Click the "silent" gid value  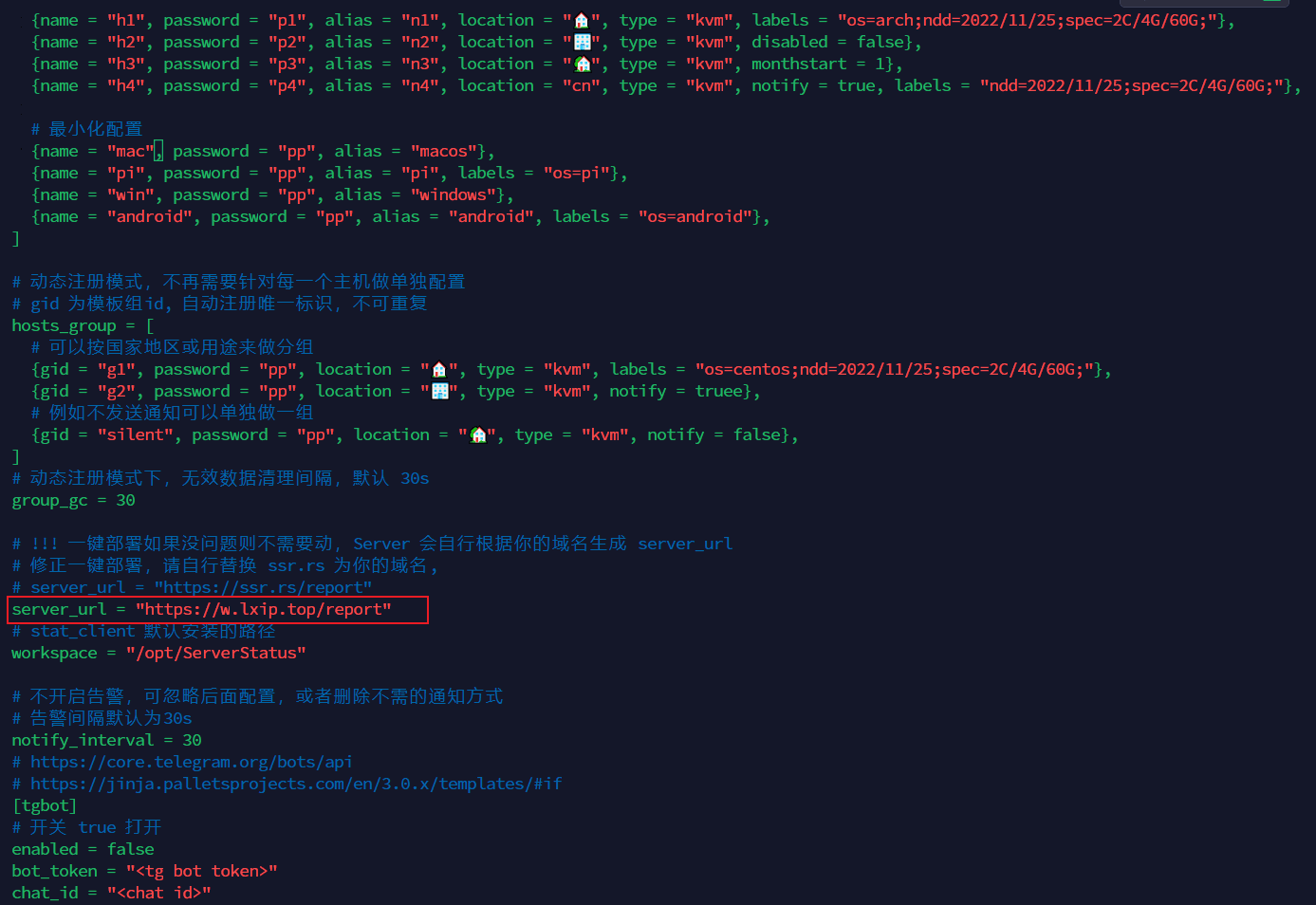pyautogui.click(x=135, y=434)
